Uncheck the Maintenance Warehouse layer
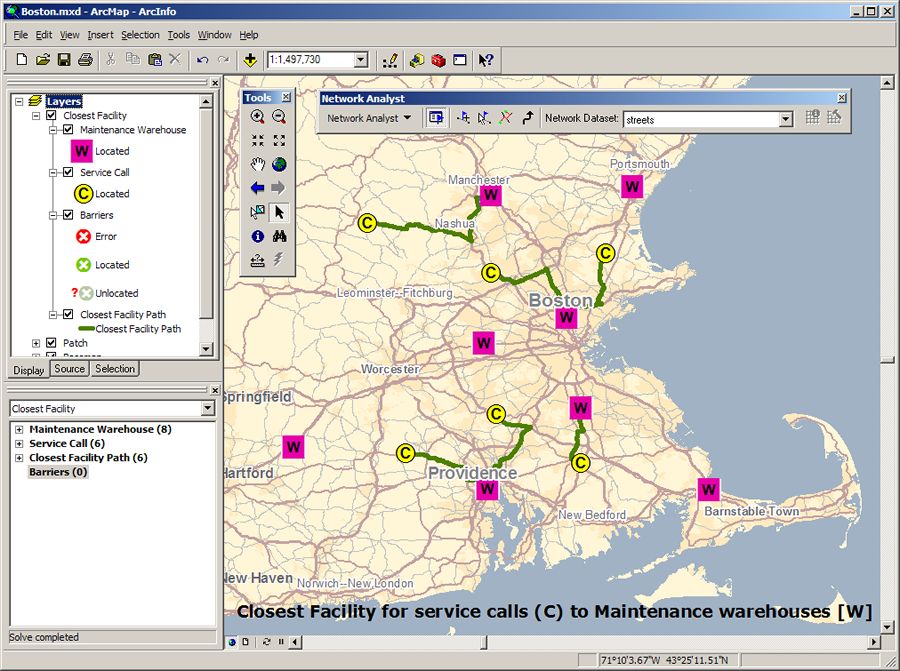This screenshot has height=671, width=900. pos(68,130)
